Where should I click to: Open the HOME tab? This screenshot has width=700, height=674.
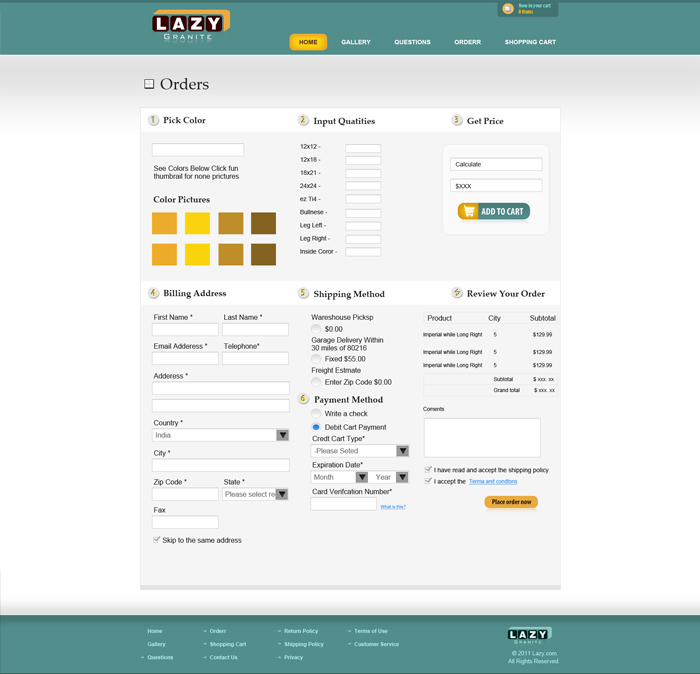308,42
